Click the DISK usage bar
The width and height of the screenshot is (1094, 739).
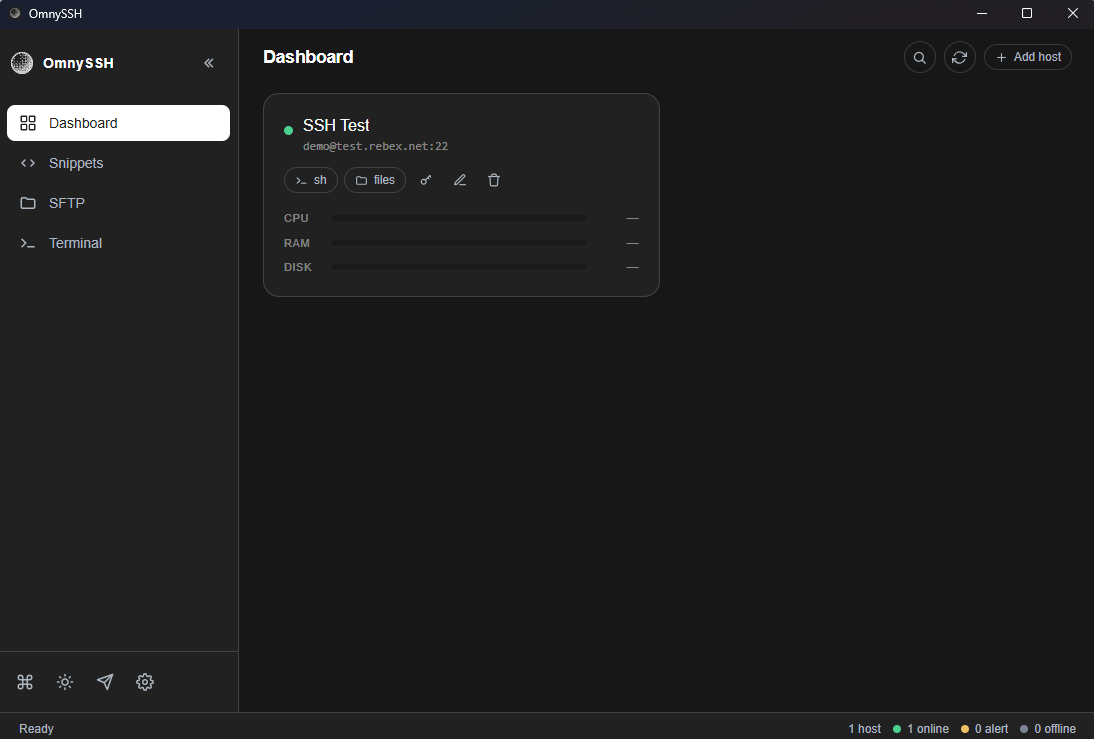click(459, 267)
